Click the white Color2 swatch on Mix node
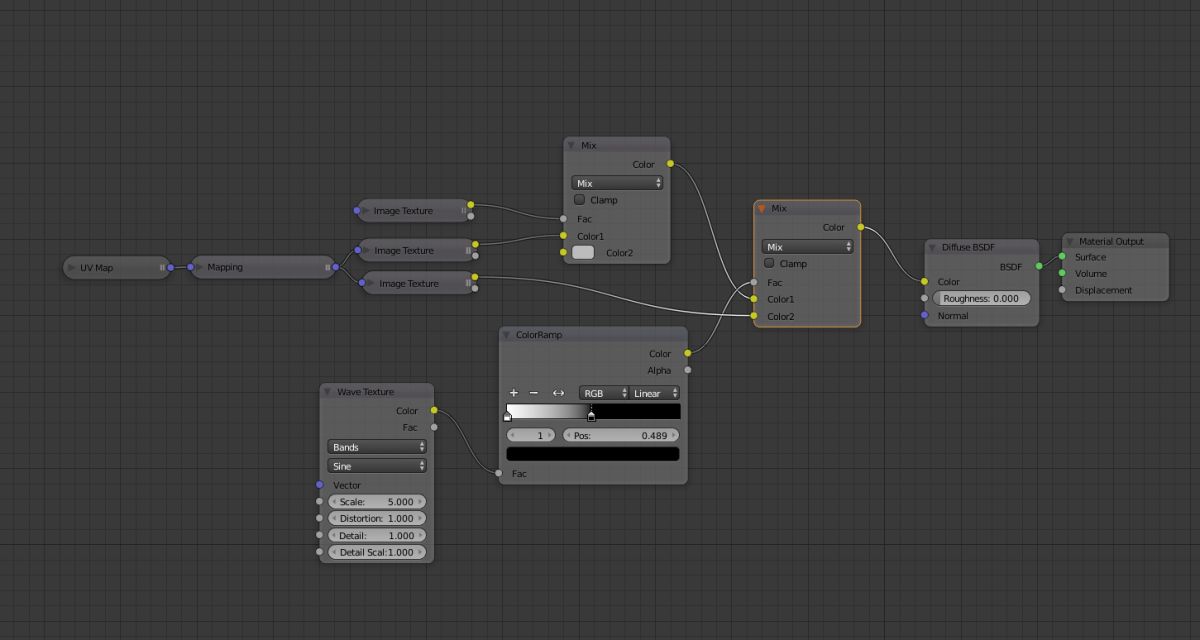This screenshot has width=1200, height=640. pyautogui.click(x=583, y=253)
